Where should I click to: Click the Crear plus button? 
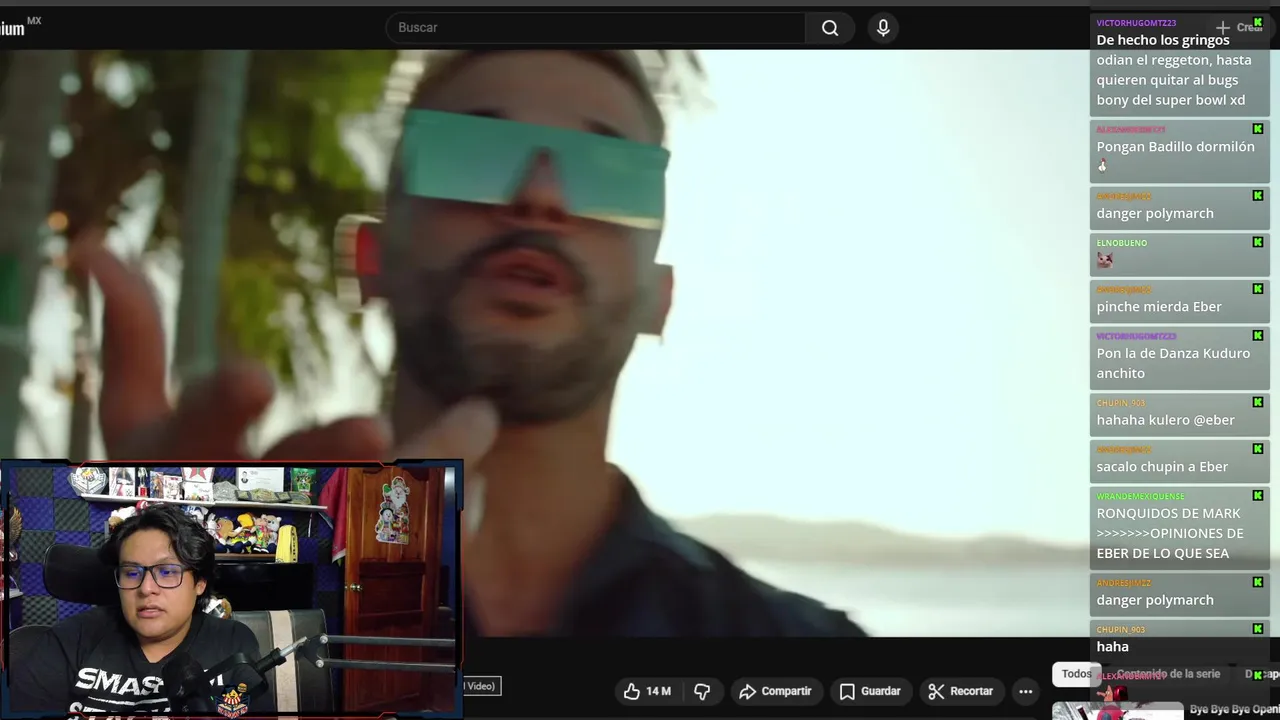1240,28
